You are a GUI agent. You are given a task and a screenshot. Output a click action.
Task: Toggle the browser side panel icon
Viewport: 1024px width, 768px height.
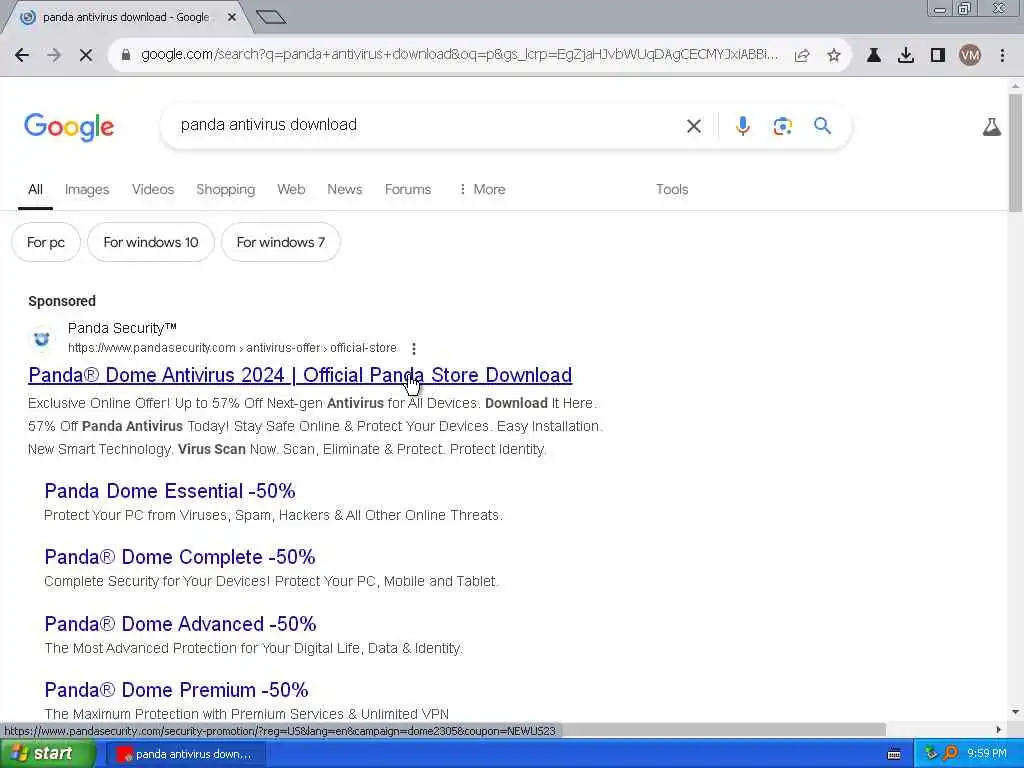938,55
